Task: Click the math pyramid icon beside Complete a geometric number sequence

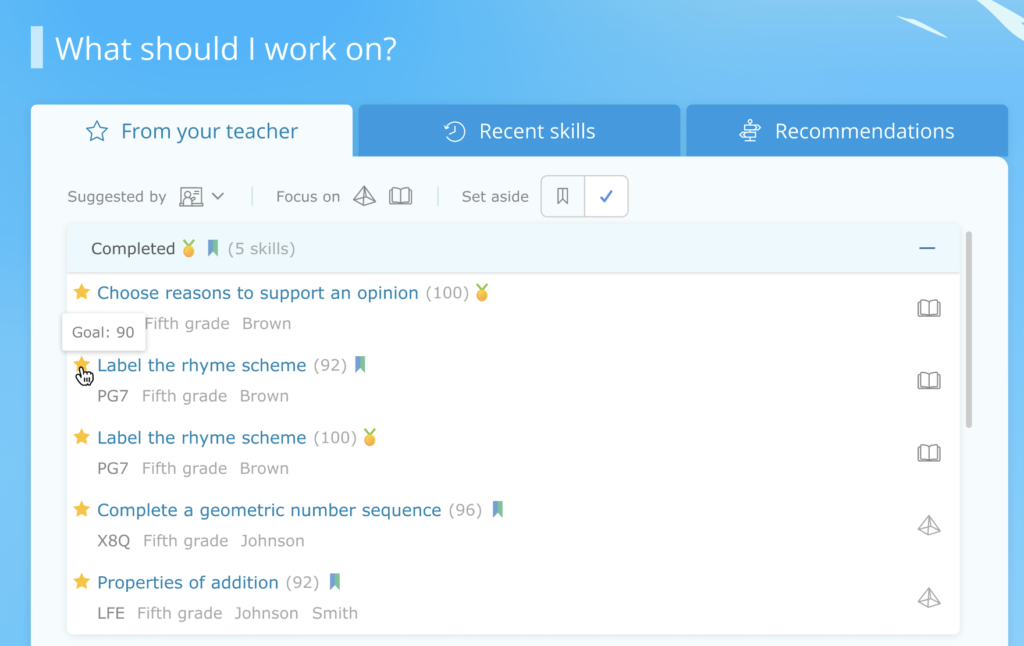Action: 928,525
